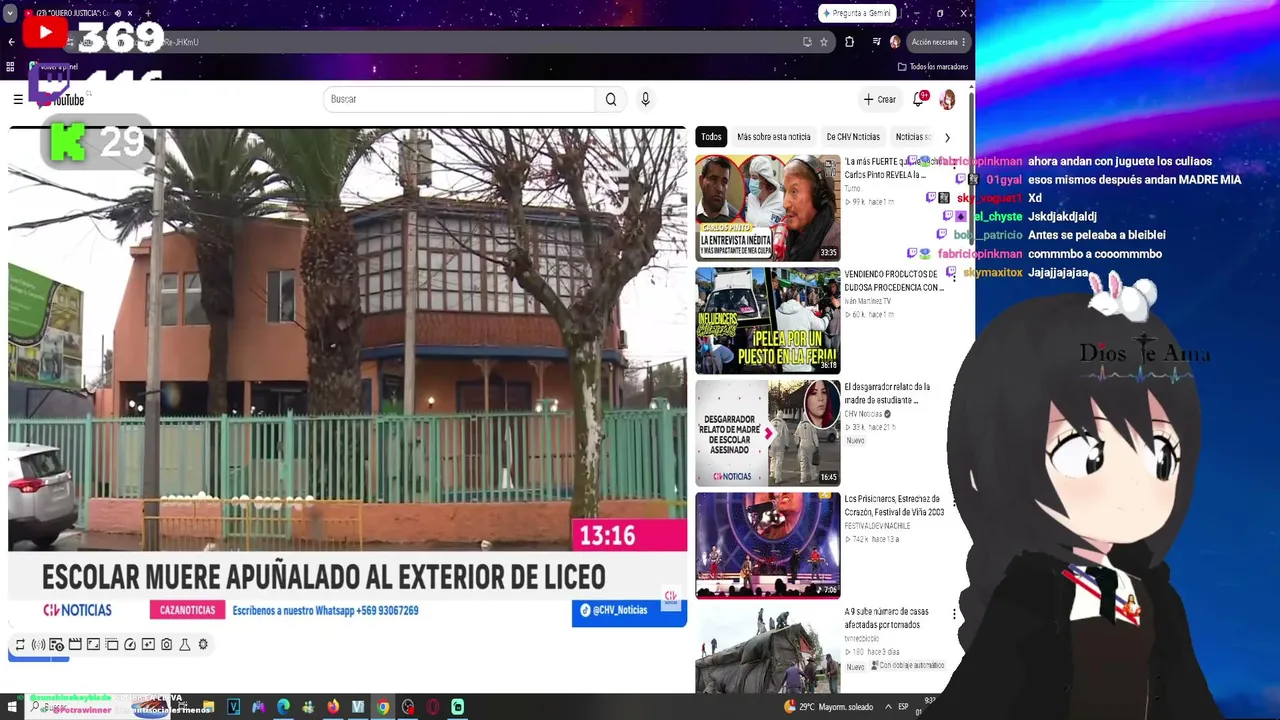This screenshot has width=1280, height=720.
Task: Select the 'Más sobre esta noticia' chip
Action: click(774, 137)
